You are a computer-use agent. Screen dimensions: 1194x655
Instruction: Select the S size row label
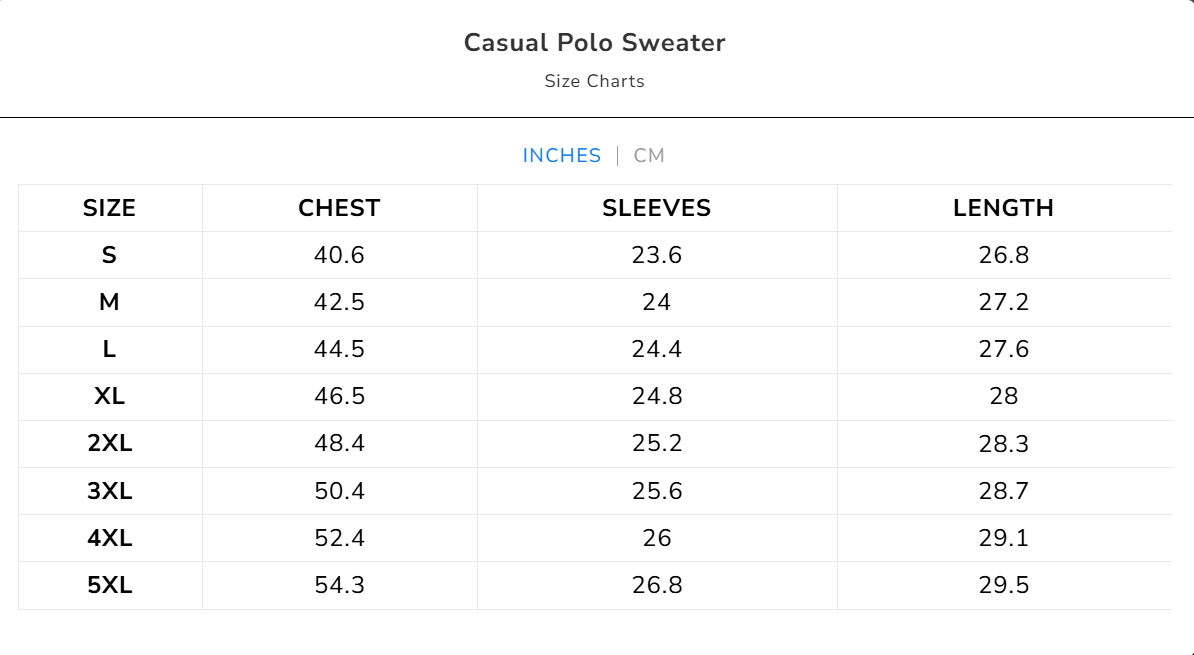(x=109, y=255)
